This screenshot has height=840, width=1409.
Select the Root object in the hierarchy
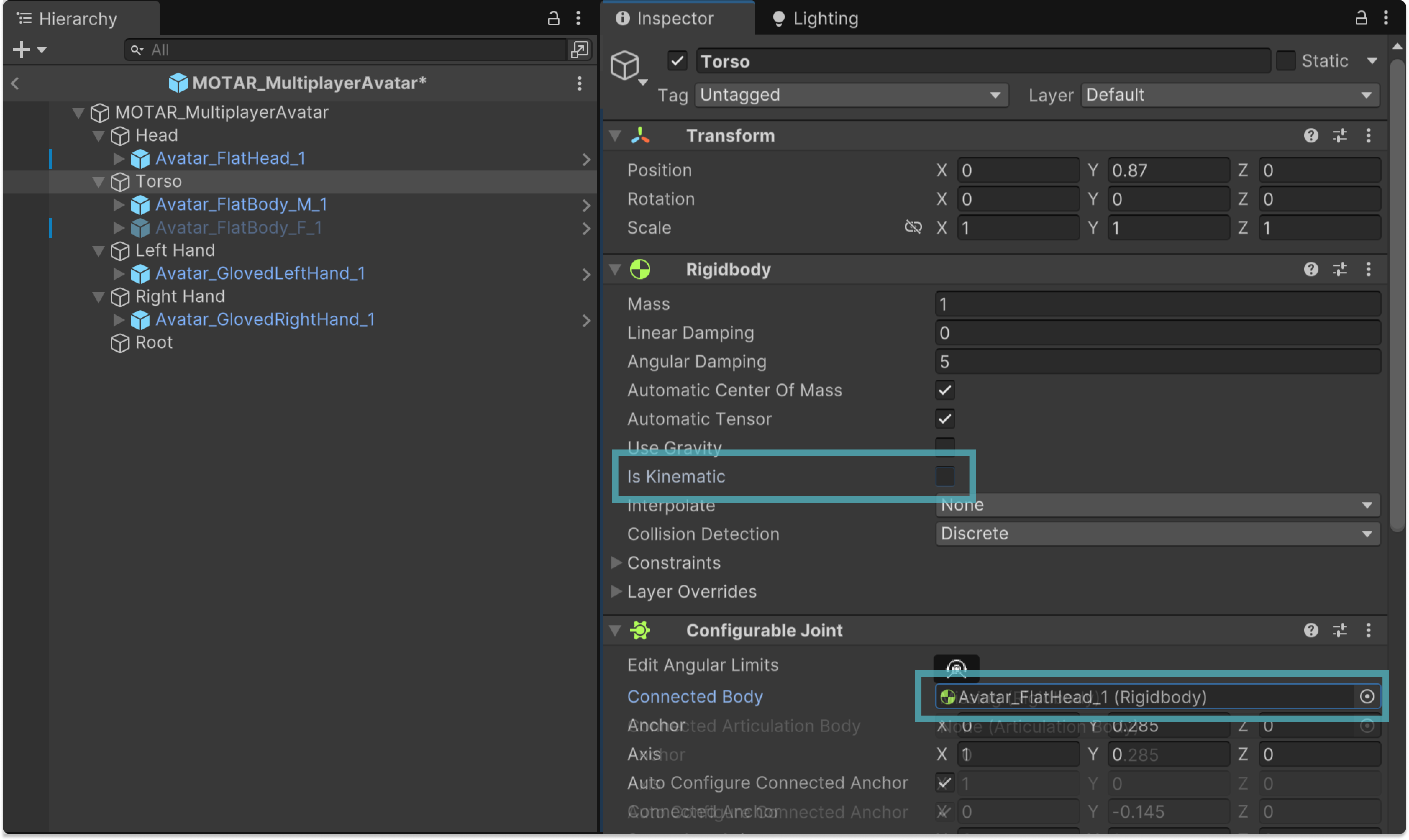(x=154, y=342)
